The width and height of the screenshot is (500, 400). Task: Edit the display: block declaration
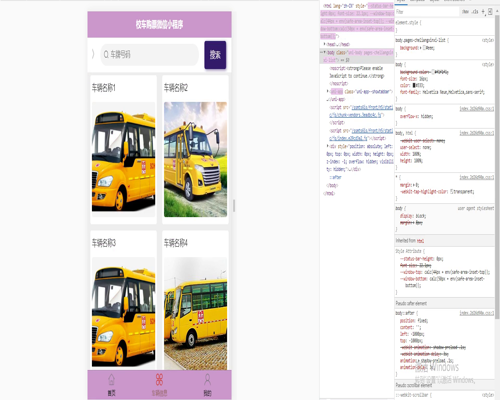tap(413, 216)
